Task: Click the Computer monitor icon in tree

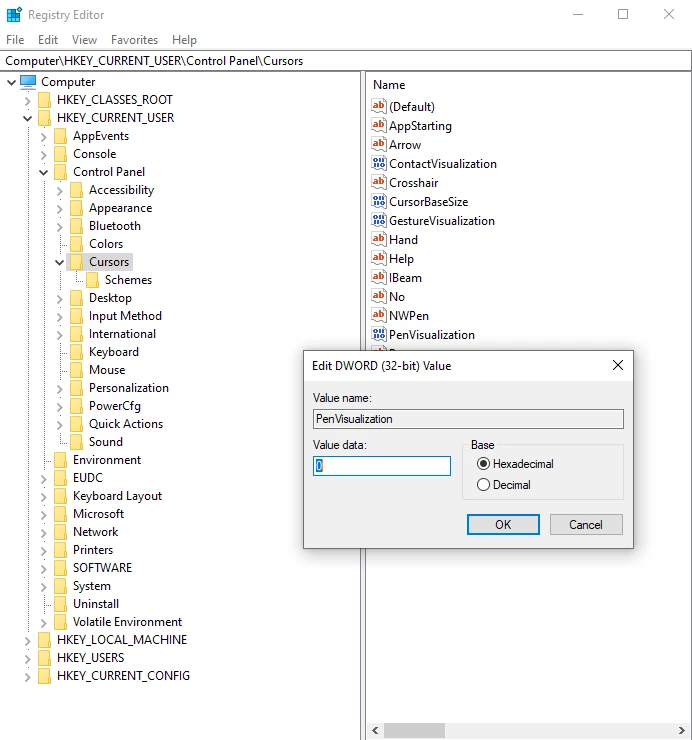Action: [x=28, y=82]
